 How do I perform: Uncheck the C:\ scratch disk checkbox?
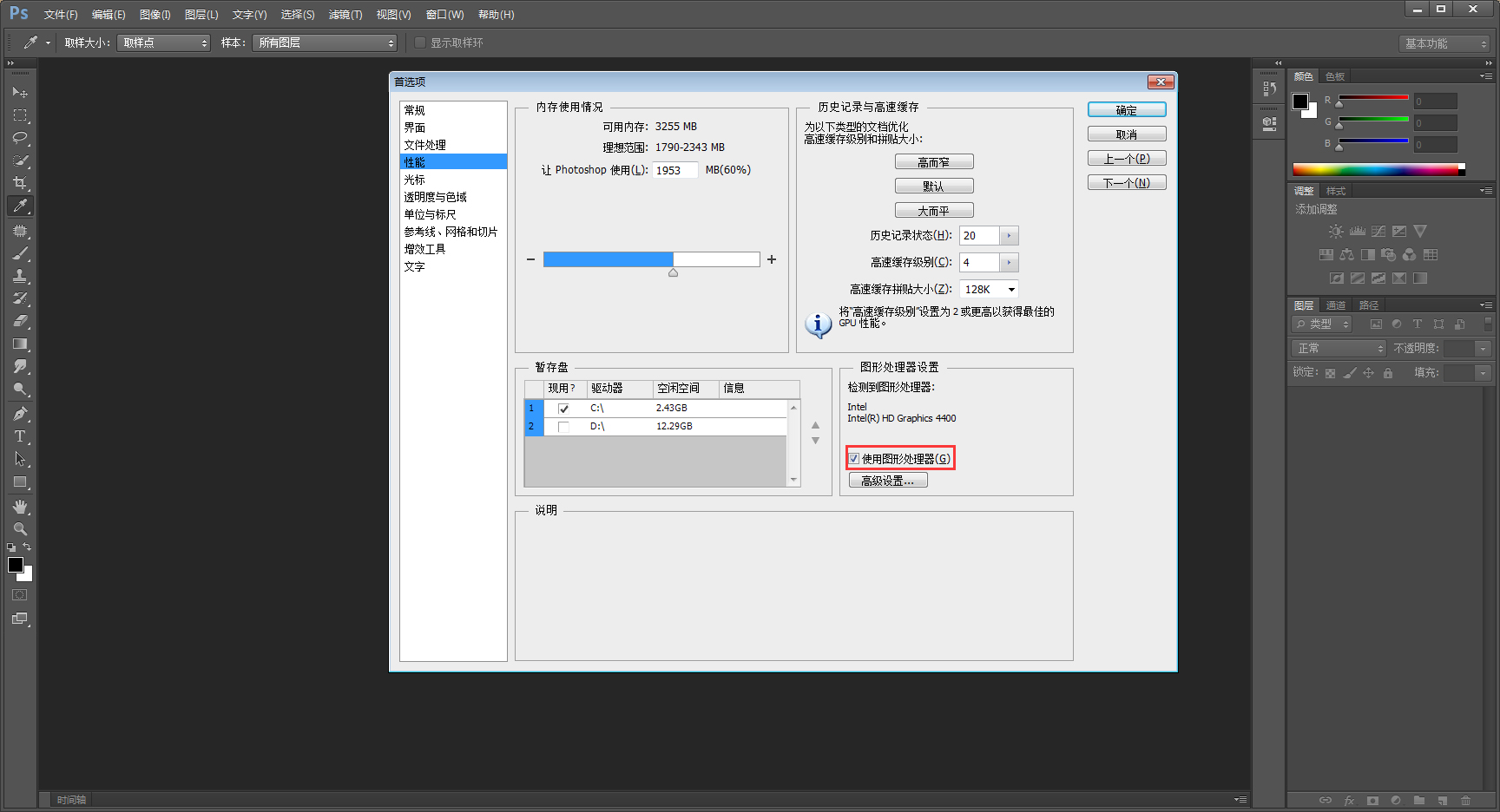coord(564,408)
